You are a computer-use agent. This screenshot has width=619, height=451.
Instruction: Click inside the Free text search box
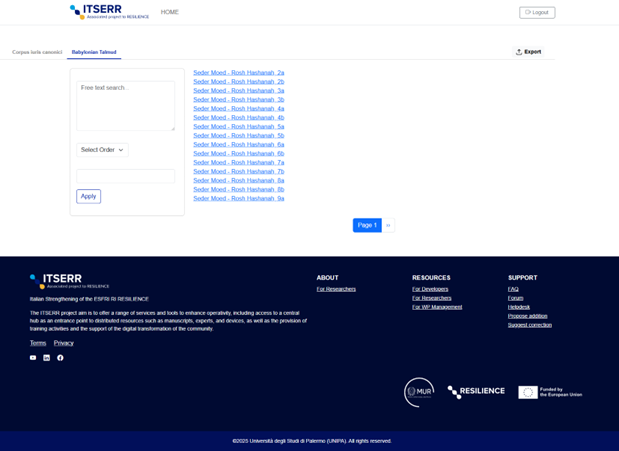125,105
